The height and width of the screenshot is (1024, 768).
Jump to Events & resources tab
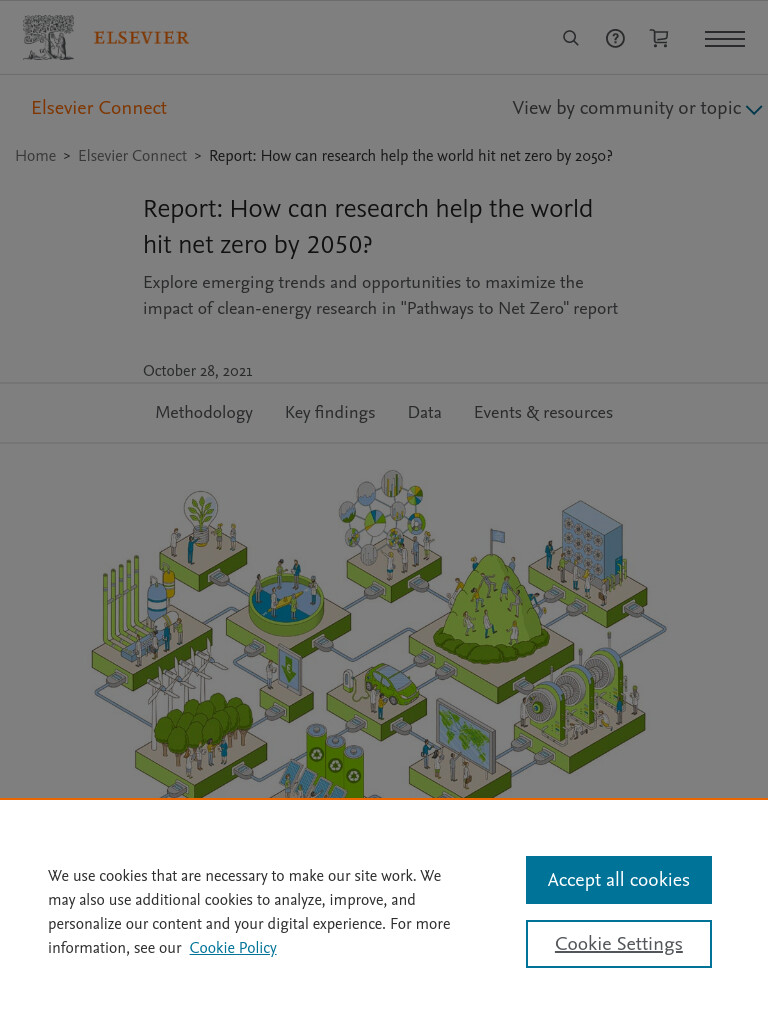pos(543,413)
